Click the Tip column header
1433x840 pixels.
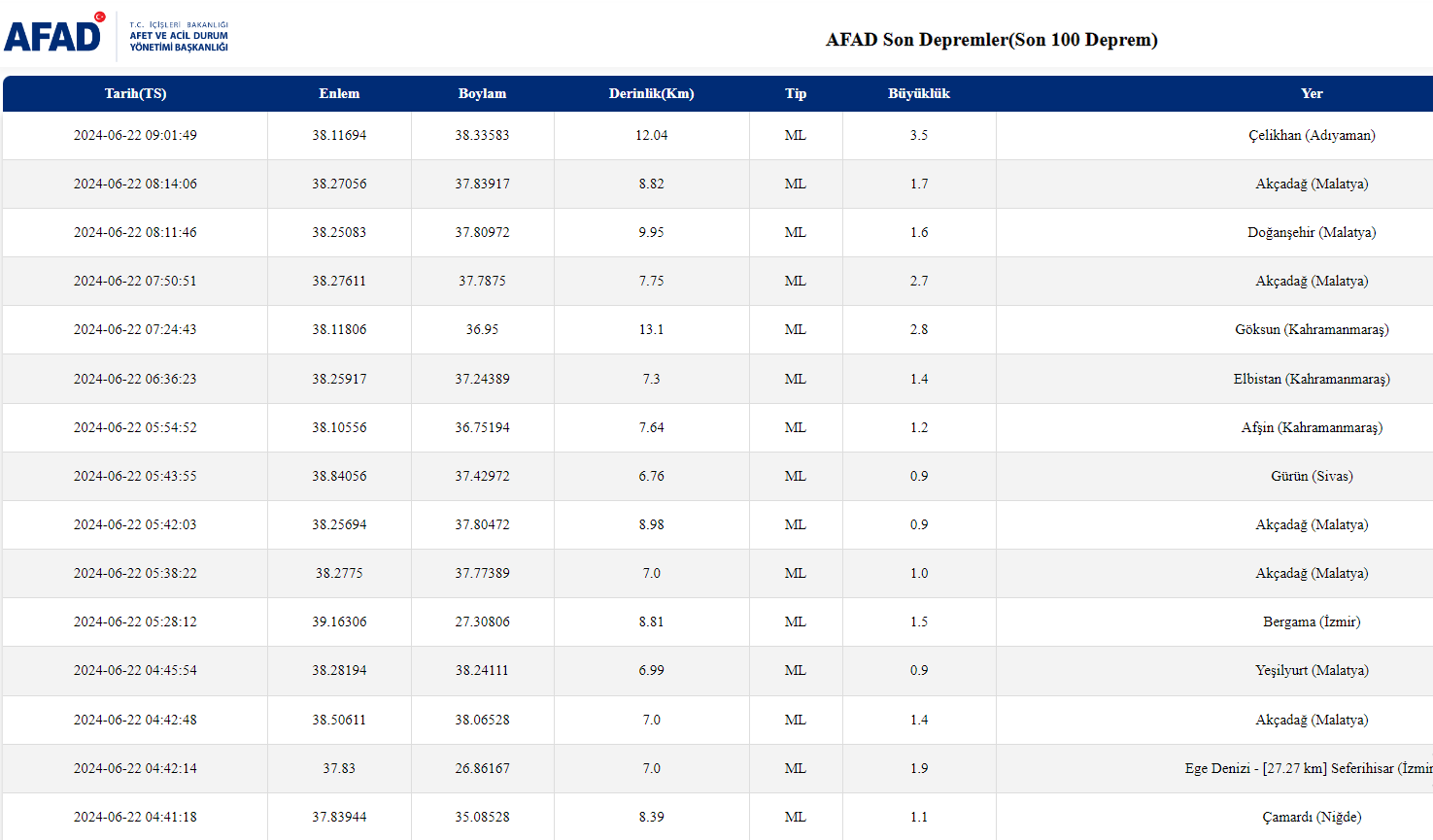[796, 93]
